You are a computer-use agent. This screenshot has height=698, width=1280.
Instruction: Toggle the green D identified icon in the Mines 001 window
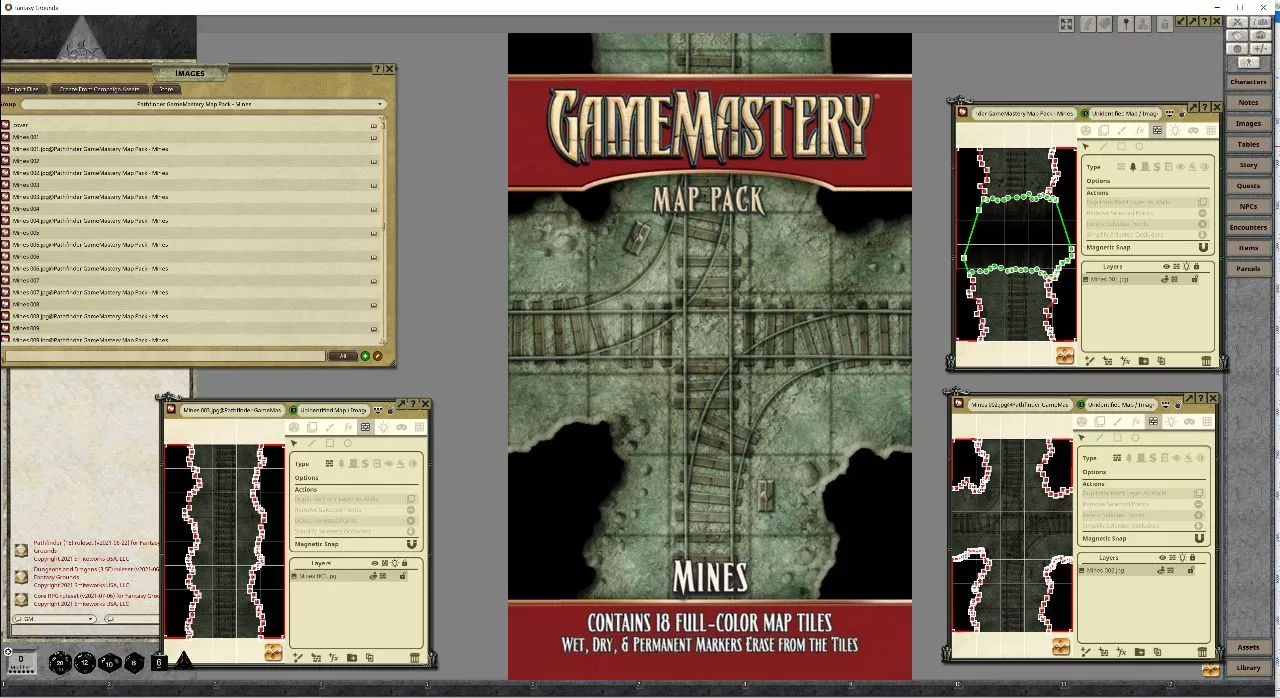[1085, 113]
